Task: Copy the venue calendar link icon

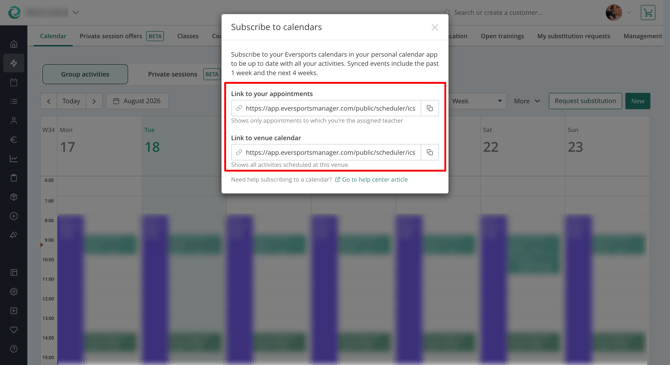Action: (x=429, y=152)
